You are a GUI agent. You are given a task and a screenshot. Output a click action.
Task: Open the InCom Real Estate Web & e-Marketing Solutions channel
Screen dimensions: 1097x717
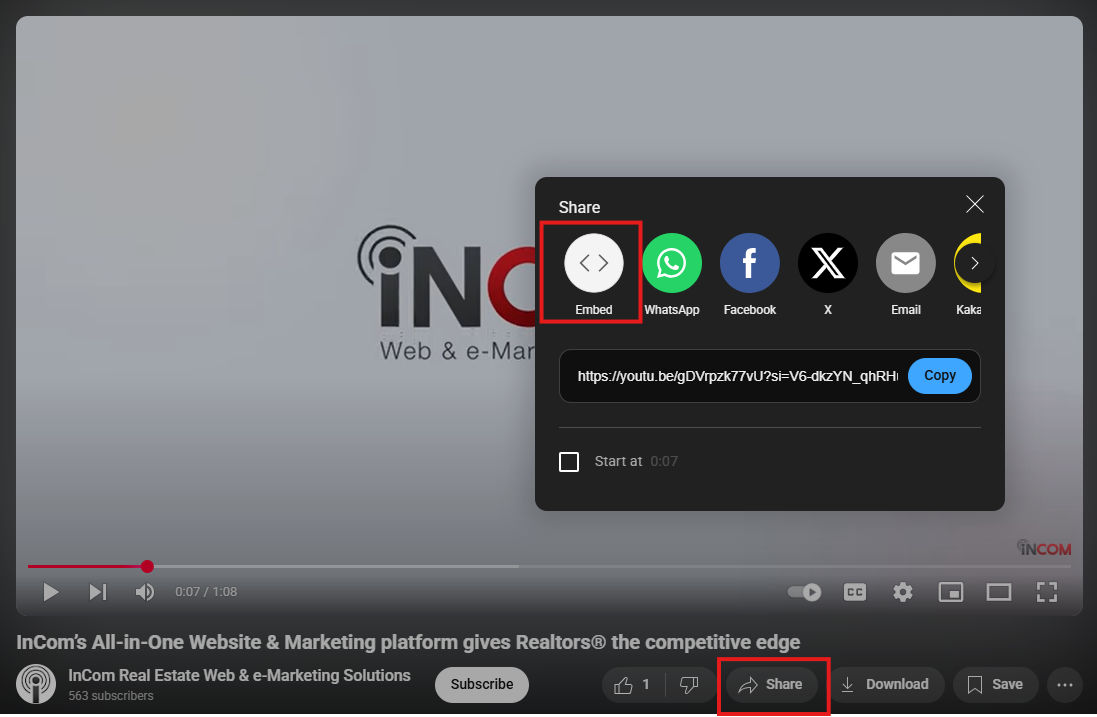pyautogui.click(x=239, y=676)
